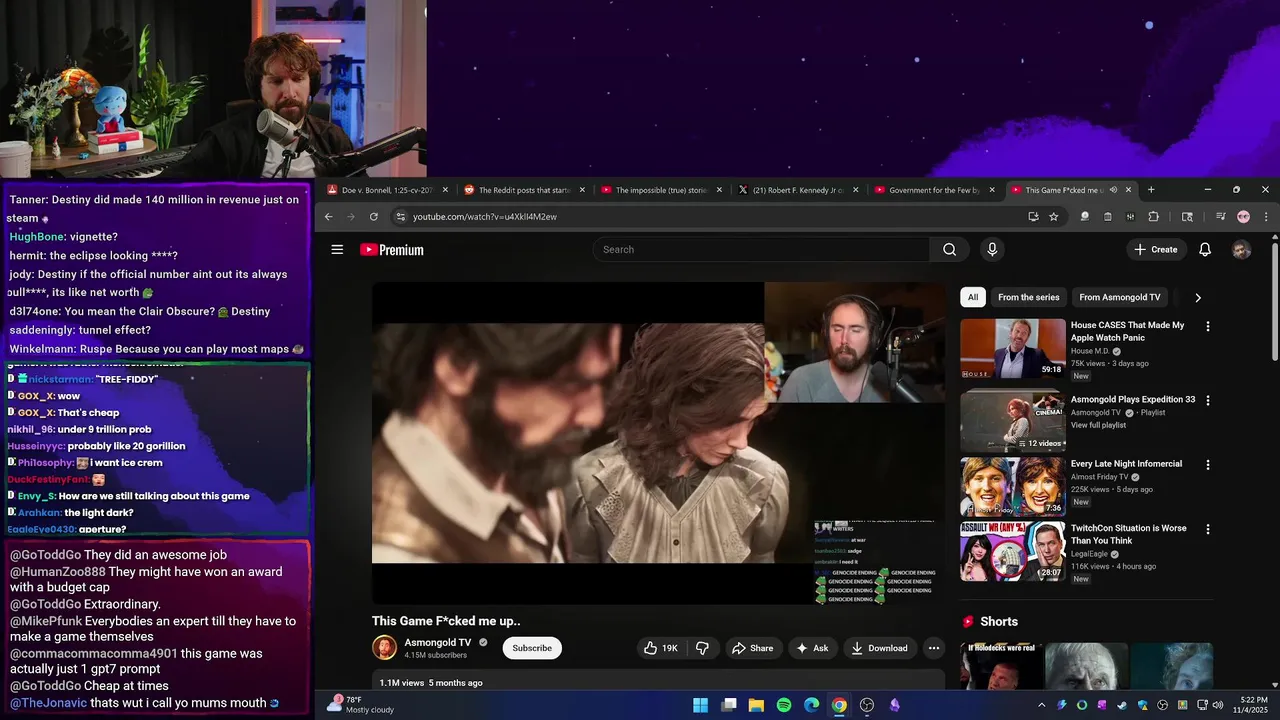Click Asmongold TV channel avatar
1280x720 pixels.
pyautogui.click(x=384, y=648)
